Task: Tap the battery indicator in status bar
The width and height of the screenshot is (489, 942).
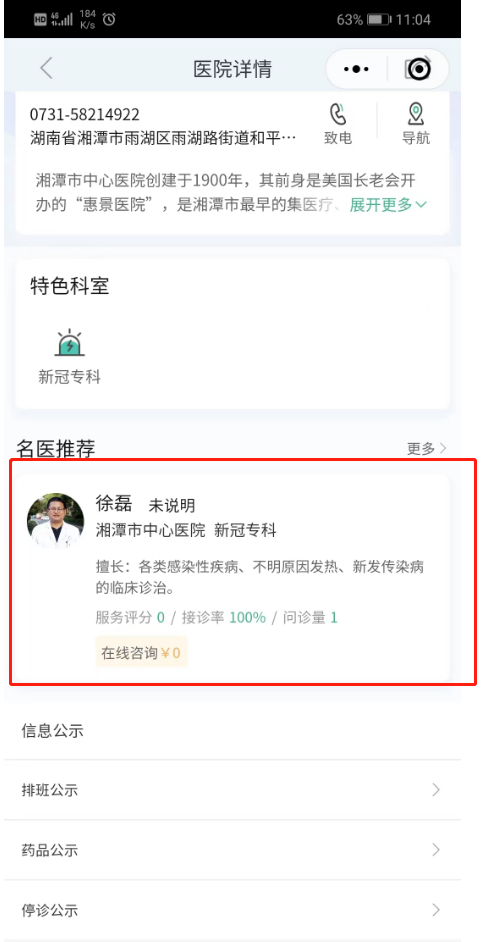Action: (378, 20)
